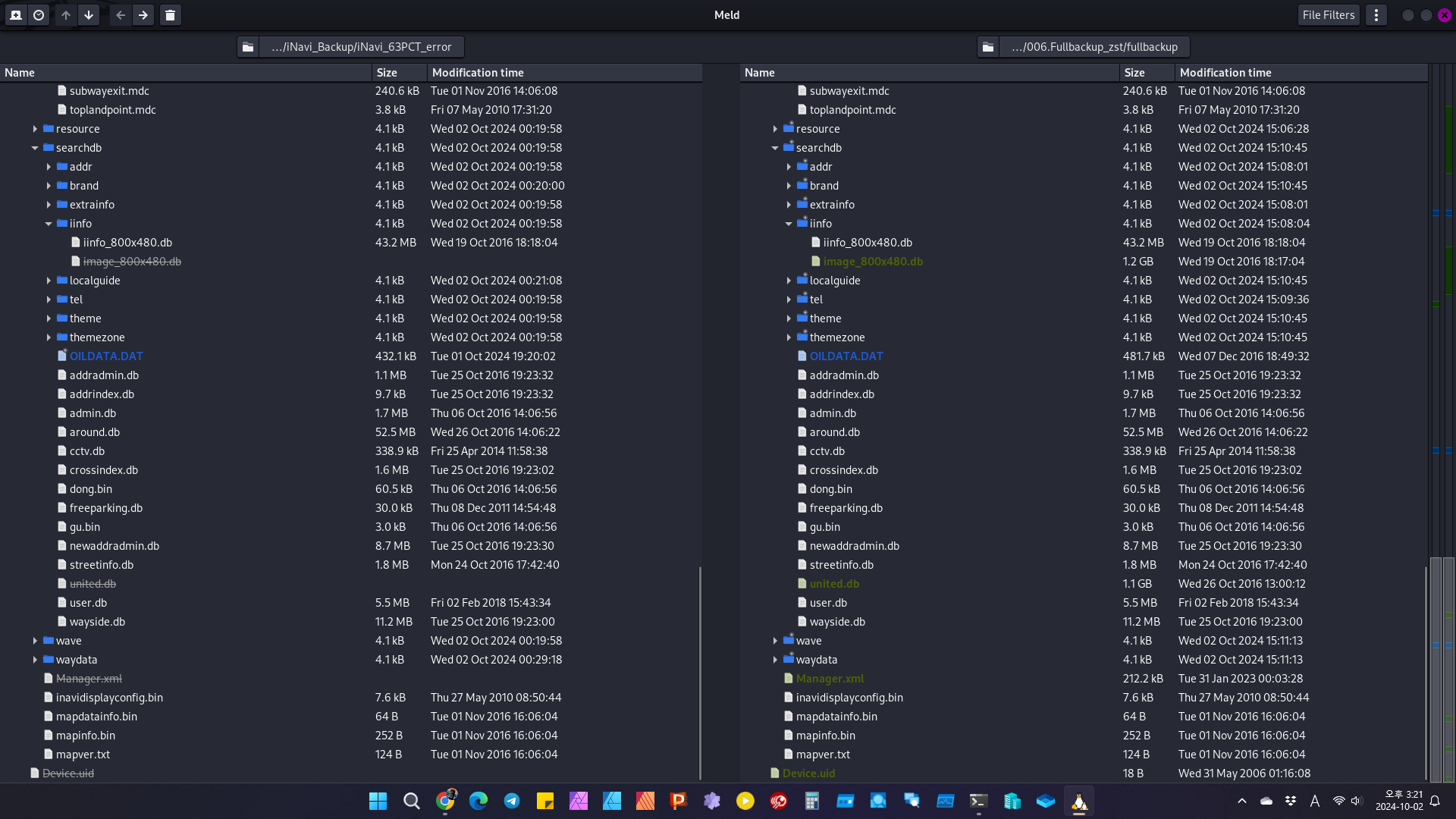Go to next change down arrow
This screenshot has width=1456, height=819.
click(89, 15)
